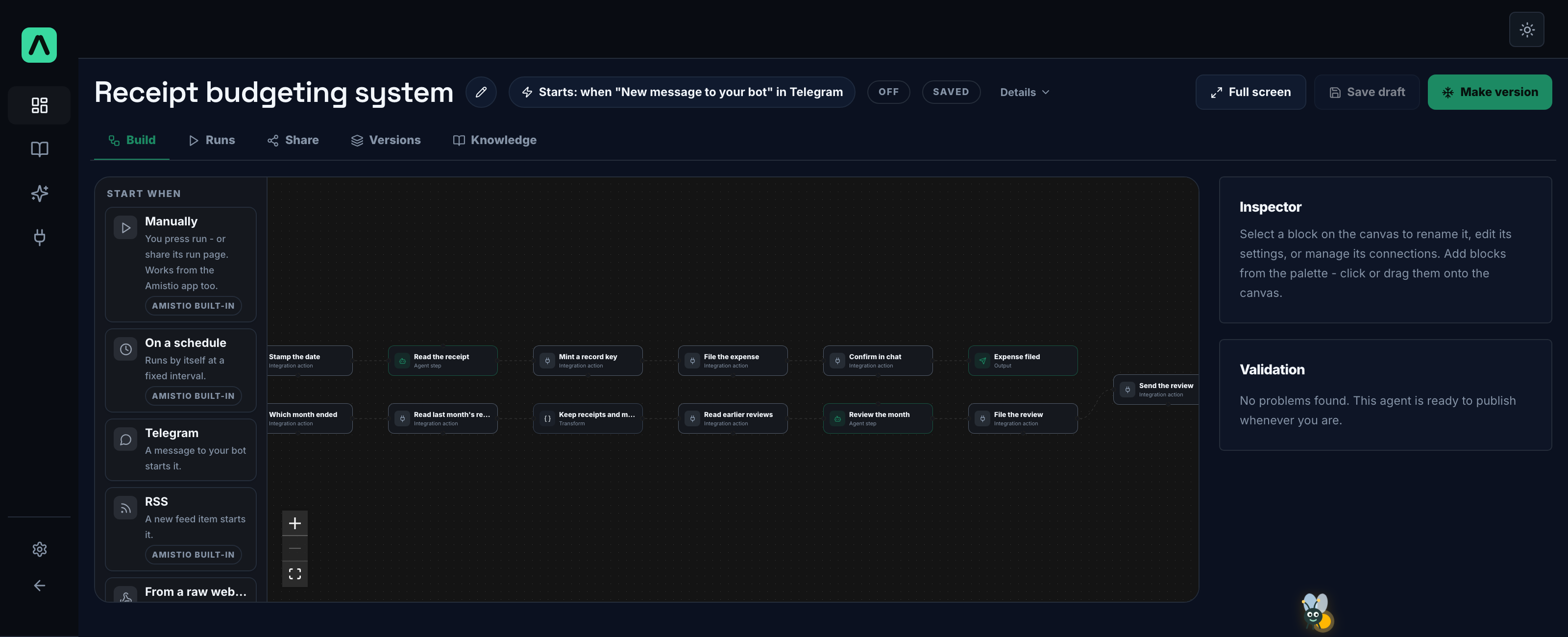Click the pencil icon to rename agent
The width and height of the screenshot is (1568, 637).
pyautogui.click(x=481, y=92)
